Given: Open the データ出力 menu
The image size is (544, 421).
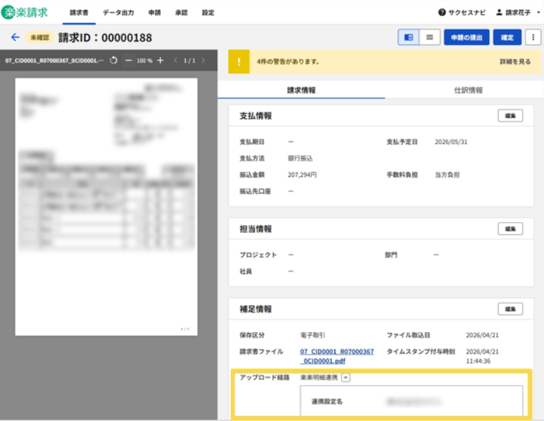Looking at the screenshot, I should point(118,13).
